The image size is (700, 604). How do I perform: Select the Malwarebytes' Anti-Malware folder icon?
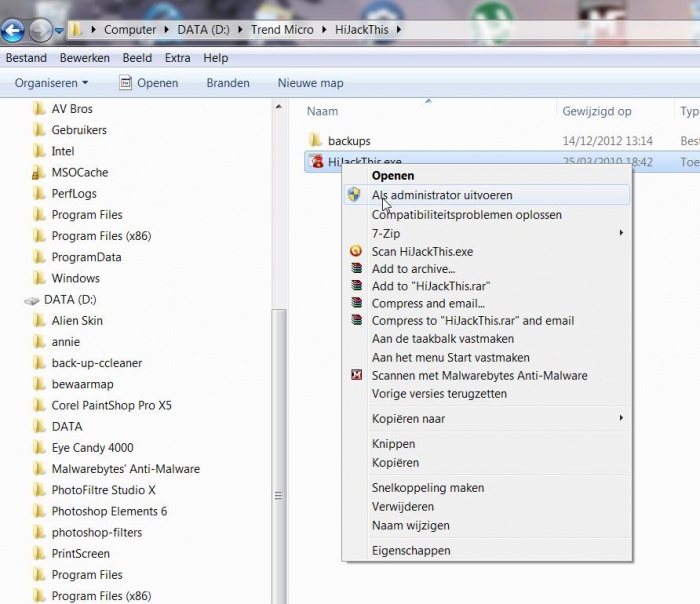[39, 469]
